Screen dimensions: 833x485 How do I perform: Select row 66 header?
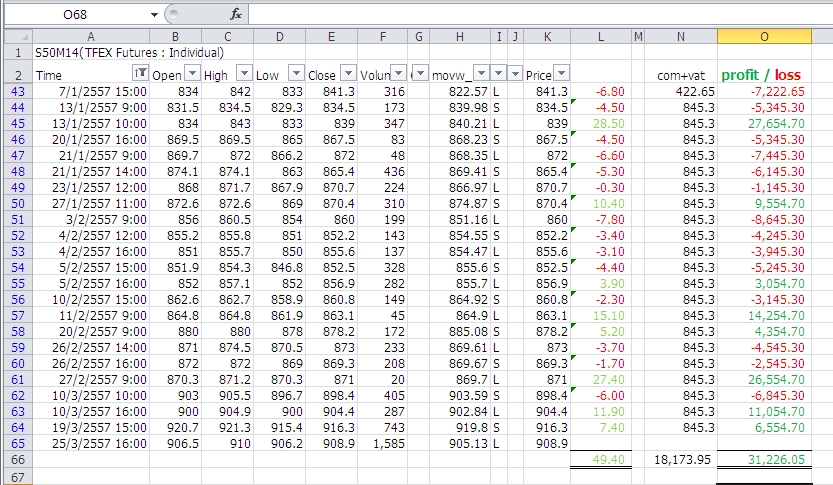click(x=18, y=460)
